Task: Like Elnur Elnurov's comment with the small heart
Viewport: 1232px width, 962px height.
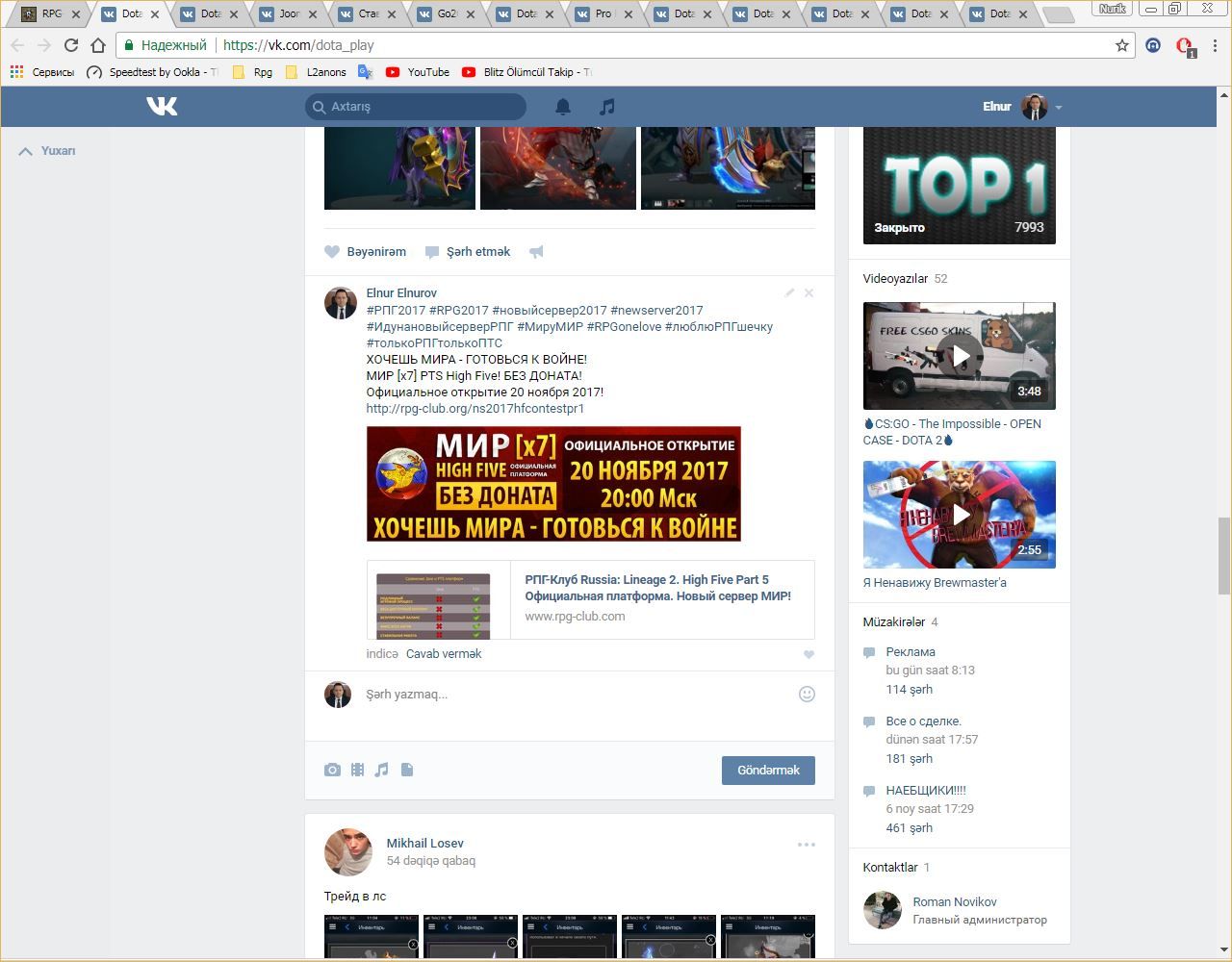Action: pyautogui.click(x=808, y=654)
